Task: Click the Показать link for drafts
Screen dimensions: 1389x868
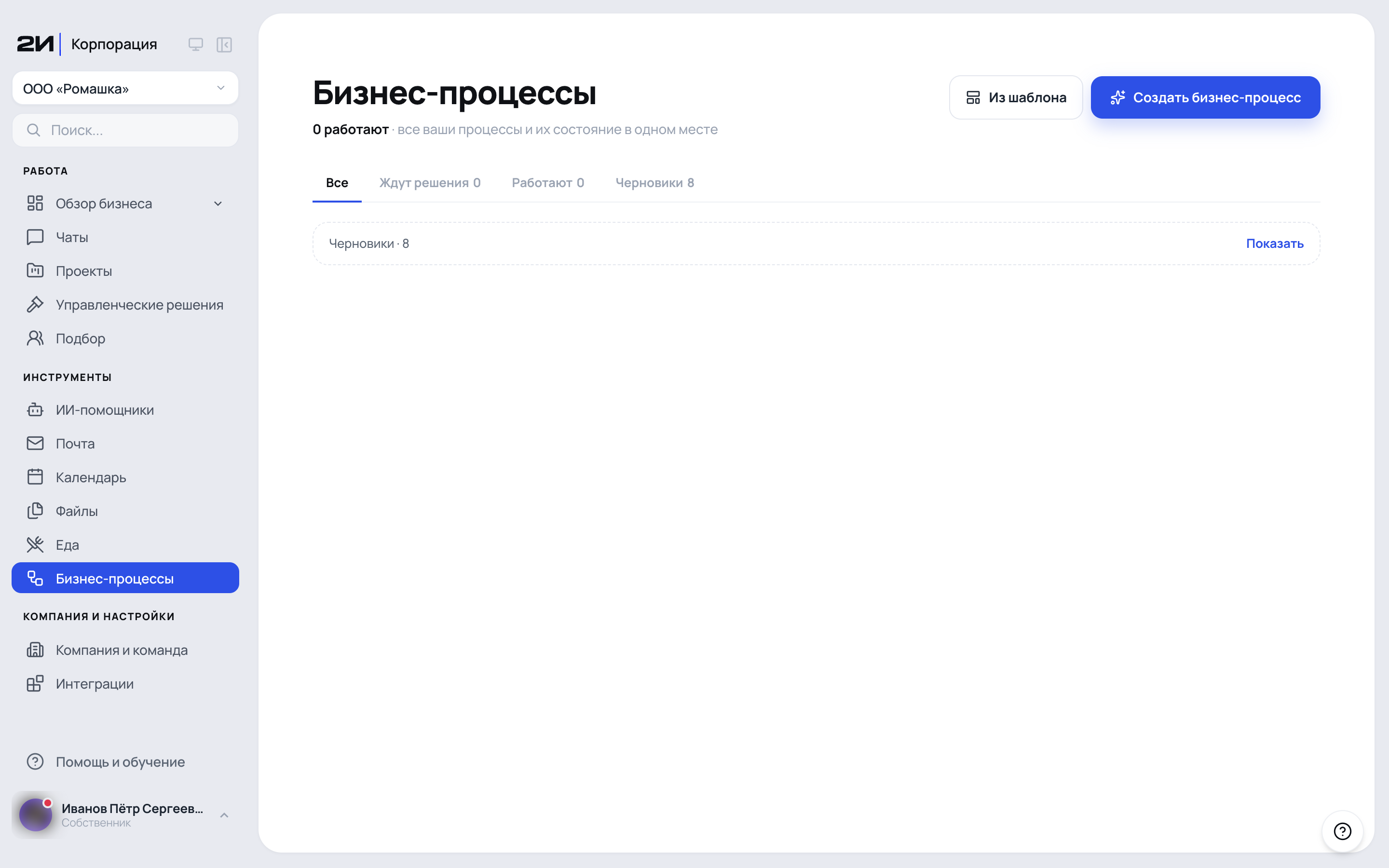Action: click(1275, 244)
